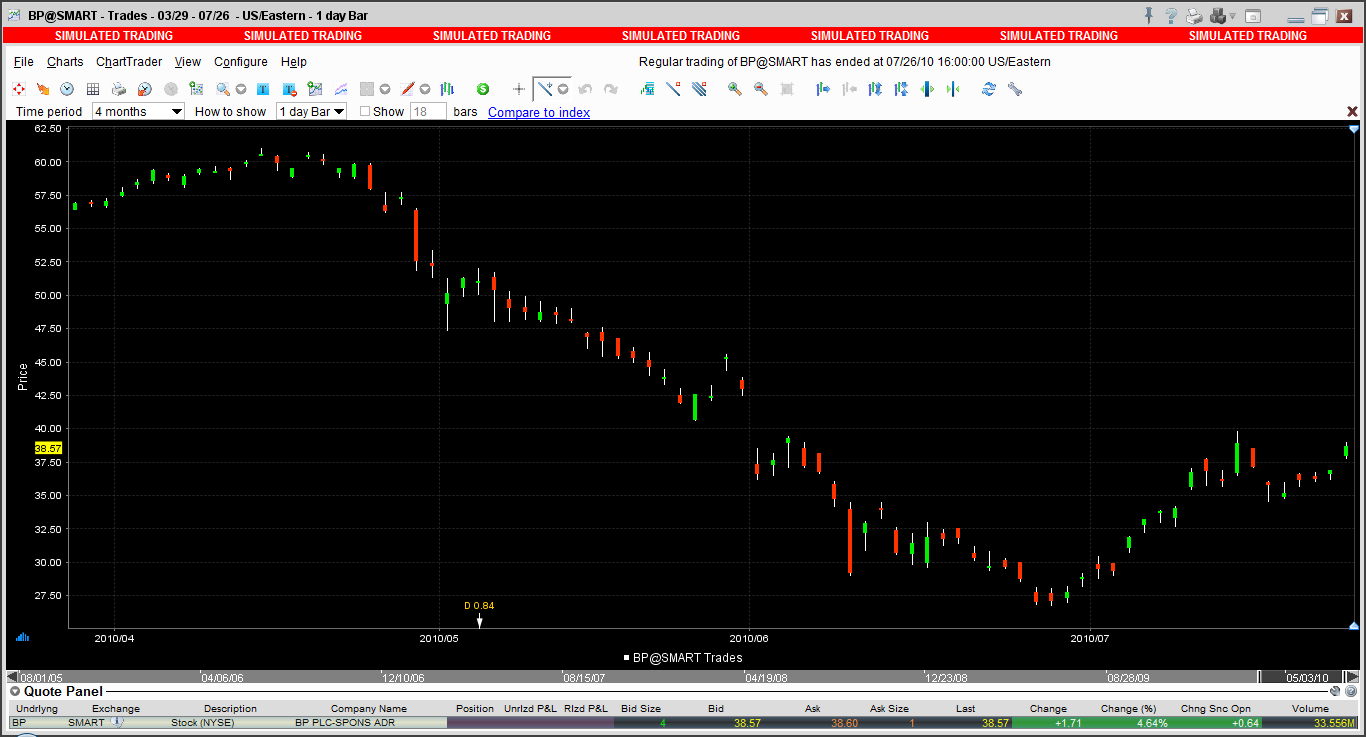
Task: Click the clock time parameters icon
Action: (x=67, y=89)
